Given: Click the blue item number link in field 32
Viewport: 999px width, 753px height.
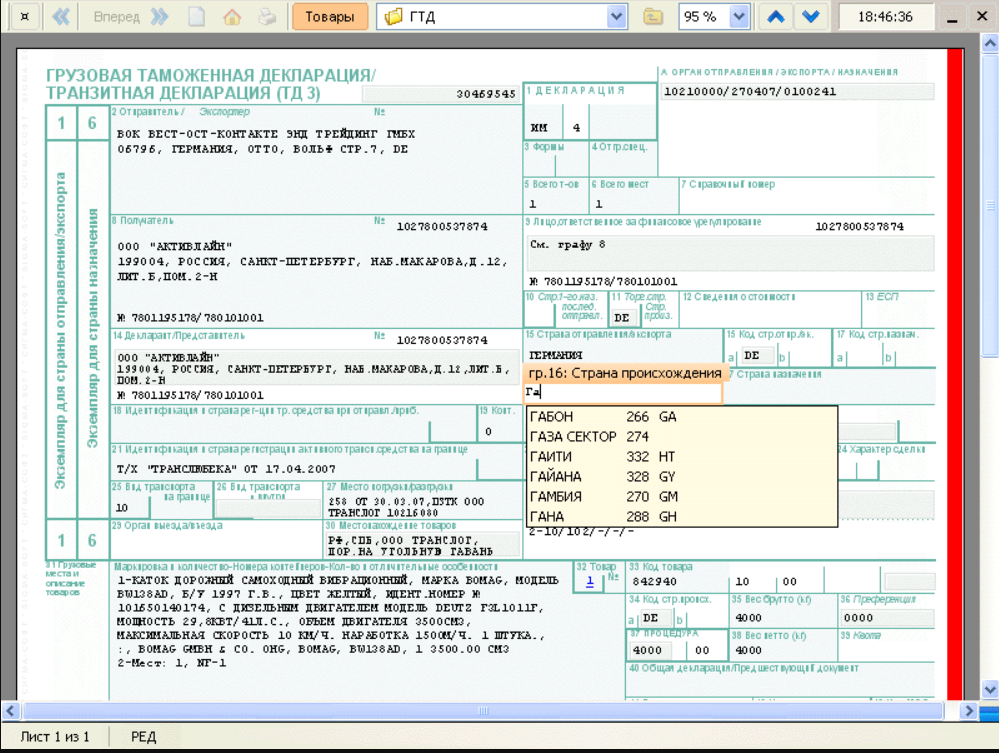Looking at the screenshot, I should pyautogui.click(x=590, y=581).
